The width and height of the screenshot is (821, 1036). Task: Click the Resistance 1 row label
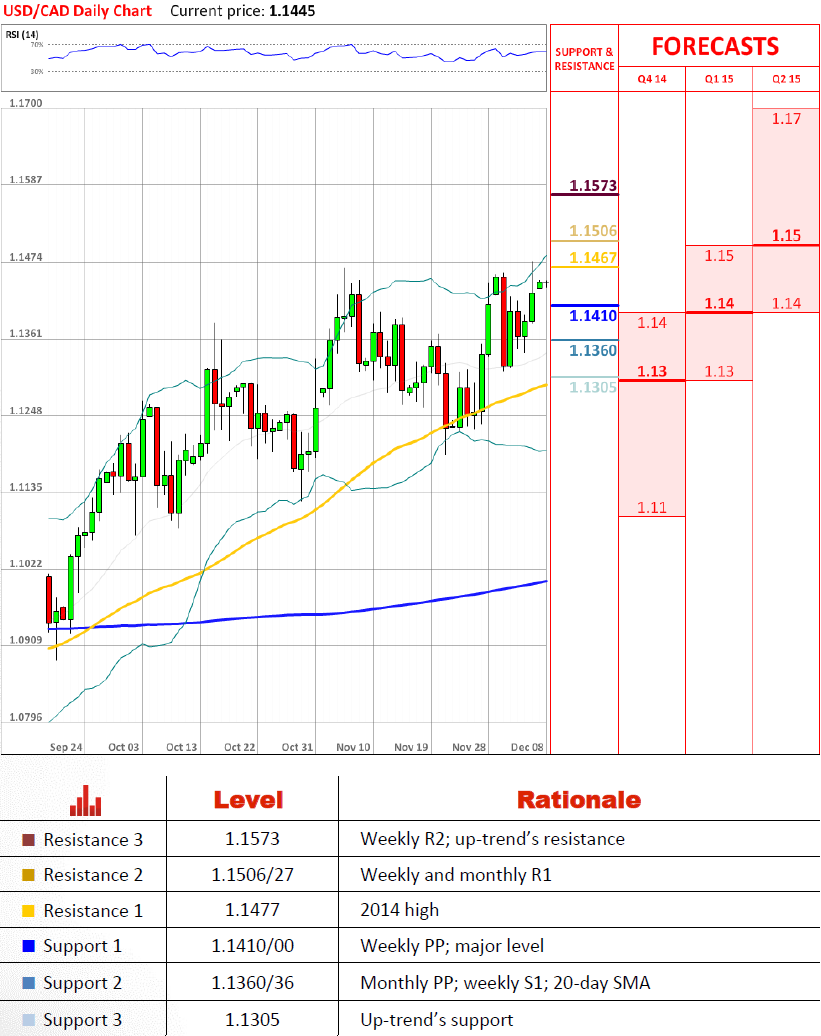click(x=93, y=910)
